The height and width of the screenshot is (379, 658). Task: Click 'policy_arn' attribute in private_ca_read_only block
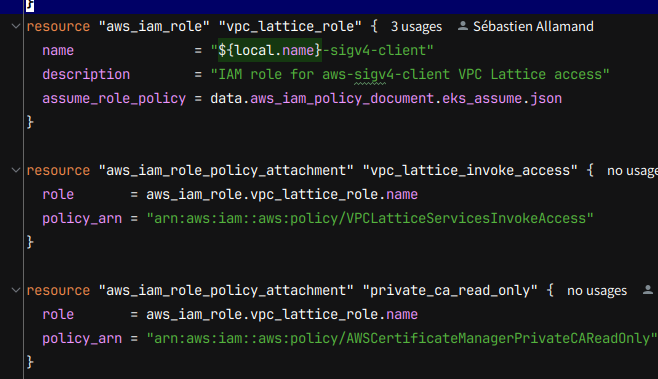pyautogui.click(x=82, y=339)
